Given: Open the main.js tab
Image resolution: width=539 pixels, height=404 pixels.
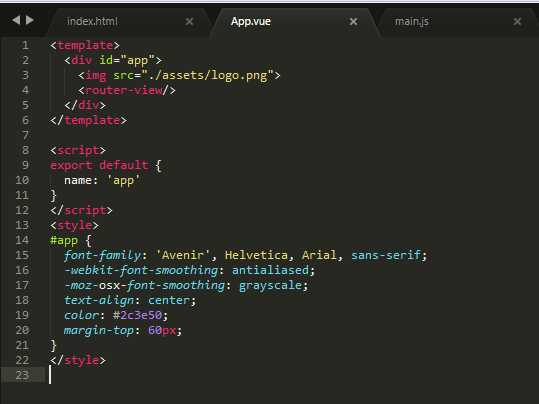Looking at the screenshot, I should [x=411, y=21].
